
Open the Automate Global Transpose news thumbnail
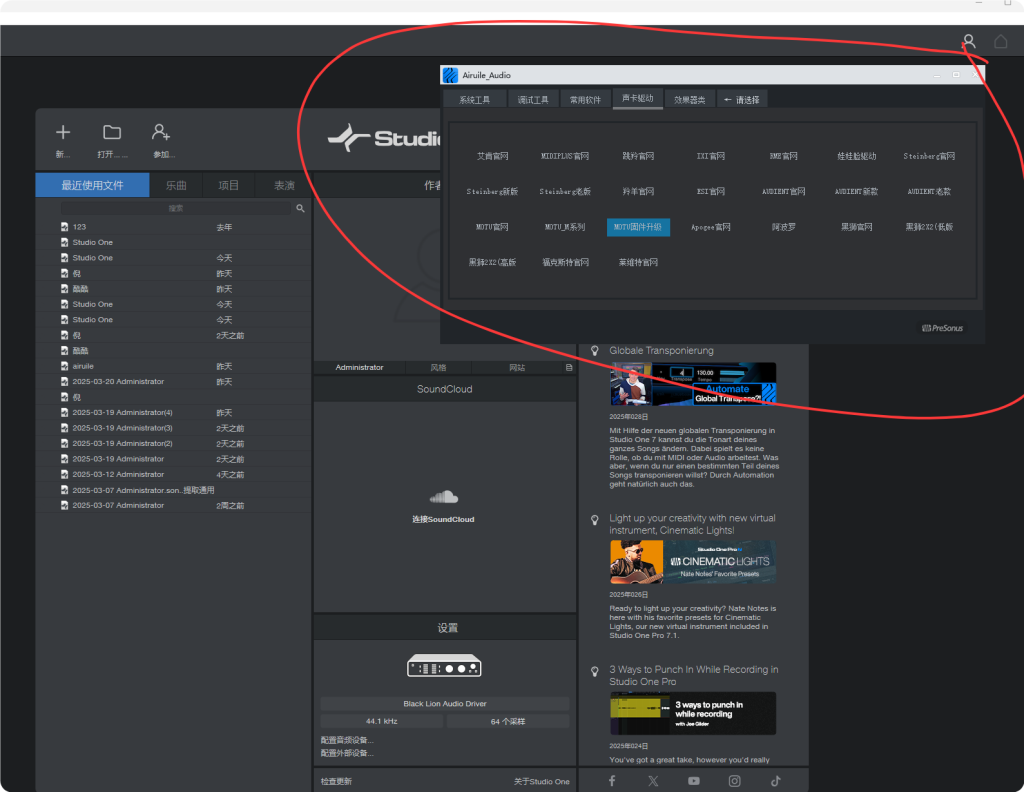(x=693, y=384)
